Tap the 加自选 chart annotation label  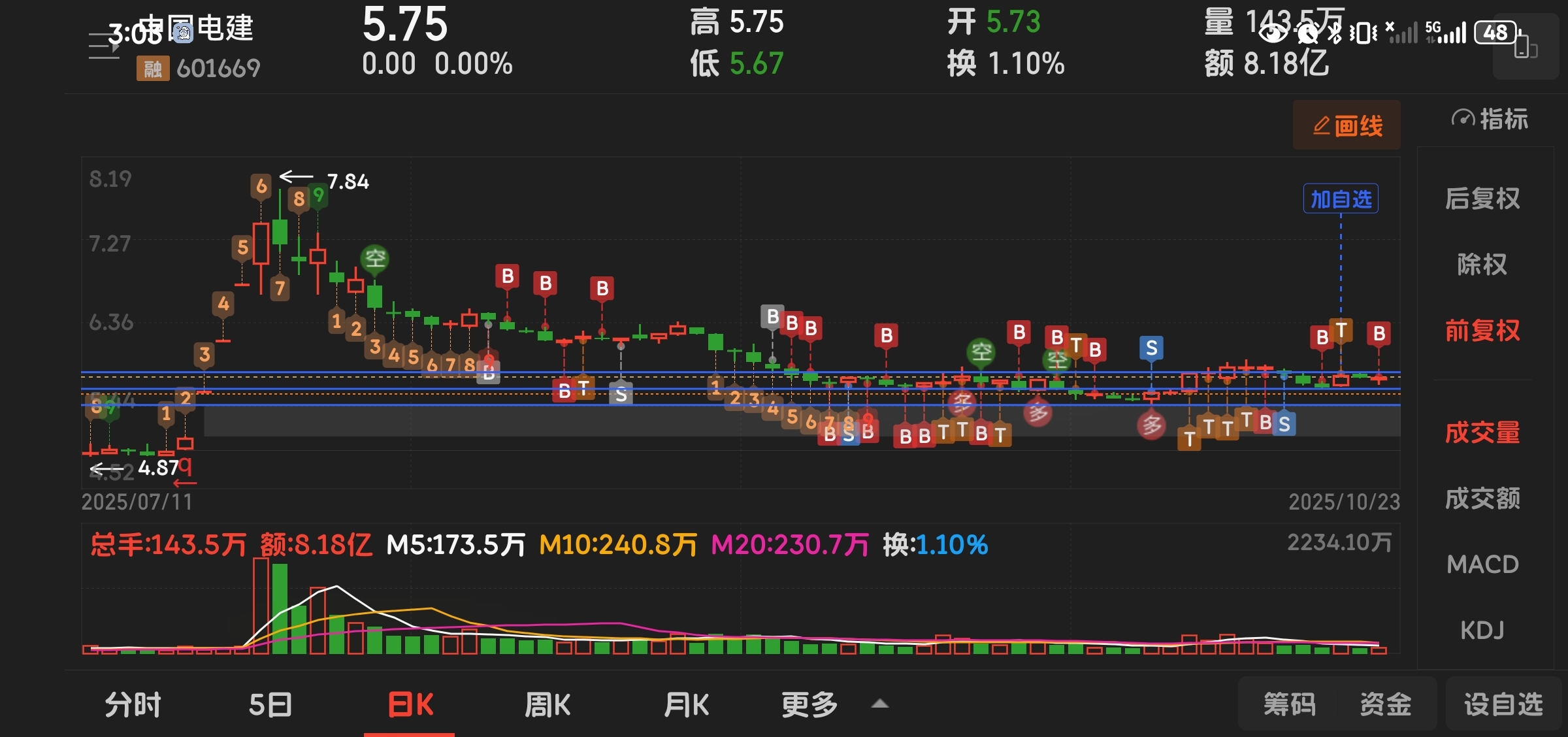coord(1341,199)
